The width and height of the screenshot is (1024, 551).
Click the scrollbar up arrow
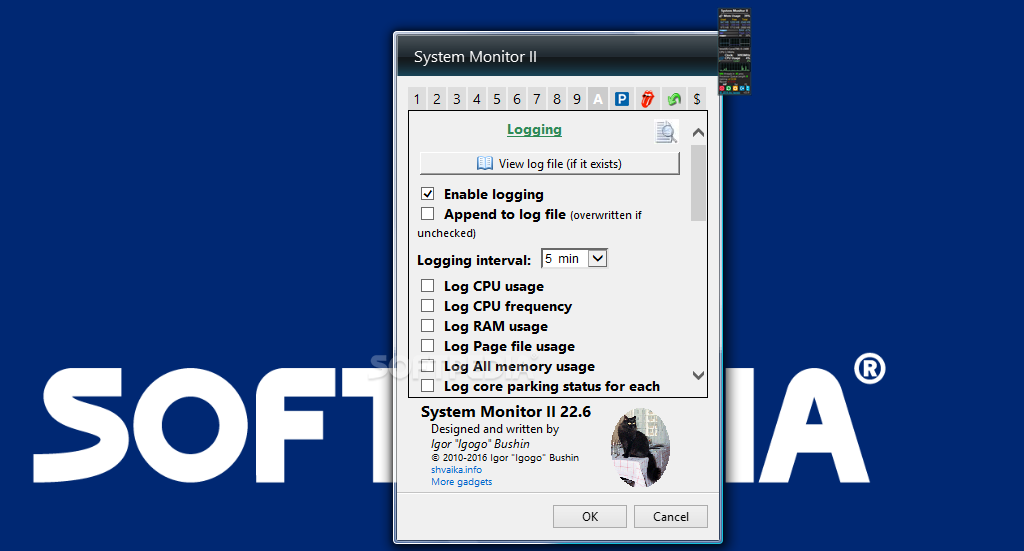coord(698,133)
